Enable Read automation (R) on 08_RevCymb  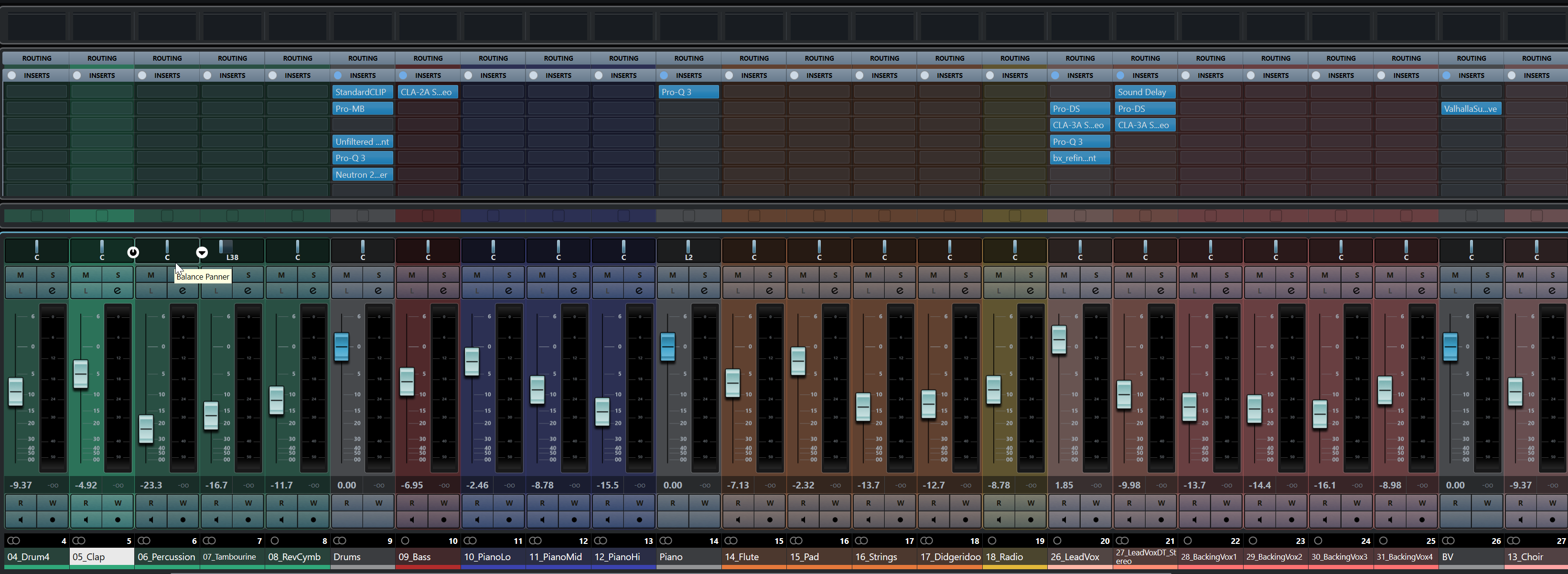pyautogui.click(x=281, y=503)
